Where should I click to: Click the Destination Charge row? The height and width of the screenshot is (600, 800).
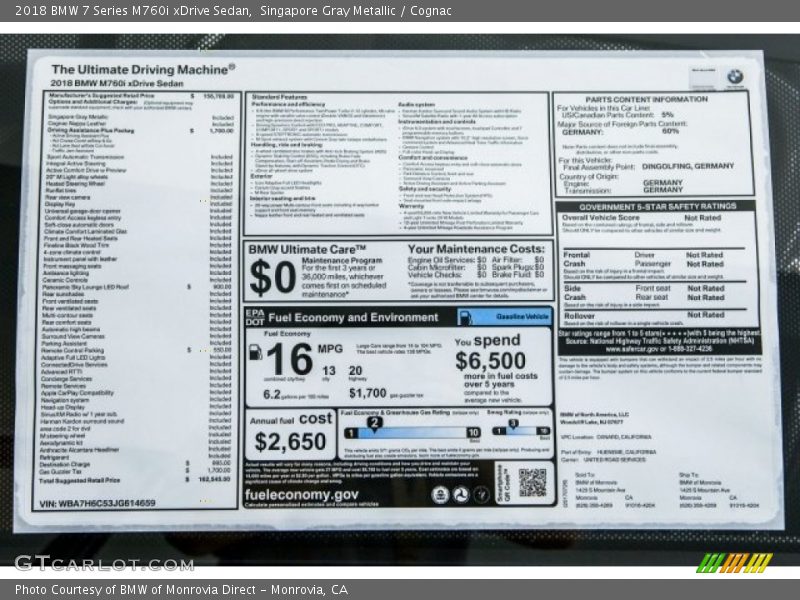coord(135,464)
